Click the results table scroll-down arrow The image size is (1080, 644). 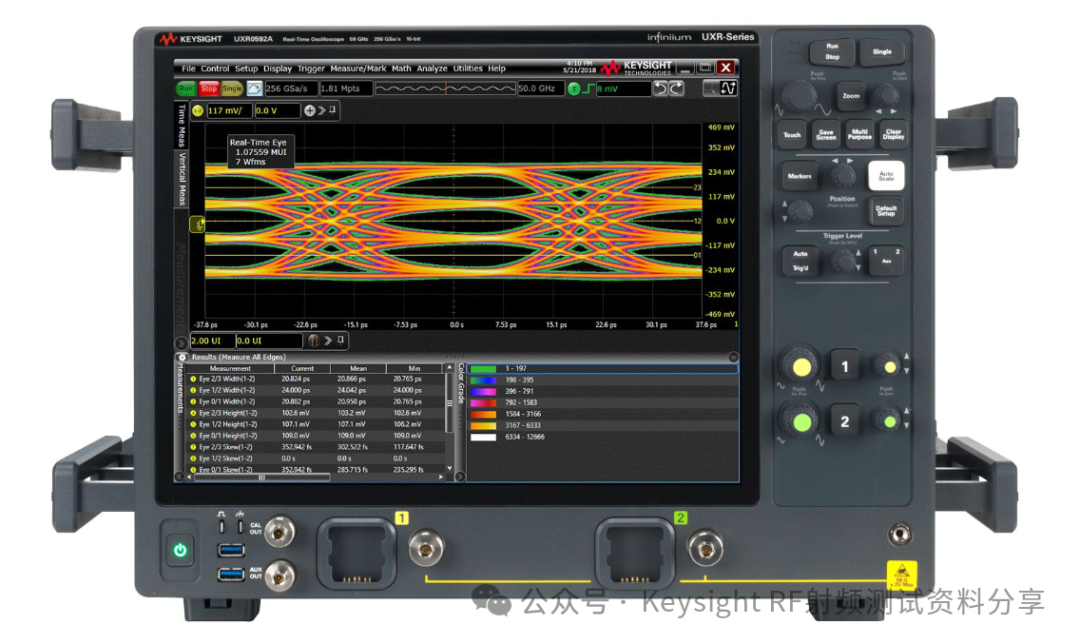click(x=450, y=468)
